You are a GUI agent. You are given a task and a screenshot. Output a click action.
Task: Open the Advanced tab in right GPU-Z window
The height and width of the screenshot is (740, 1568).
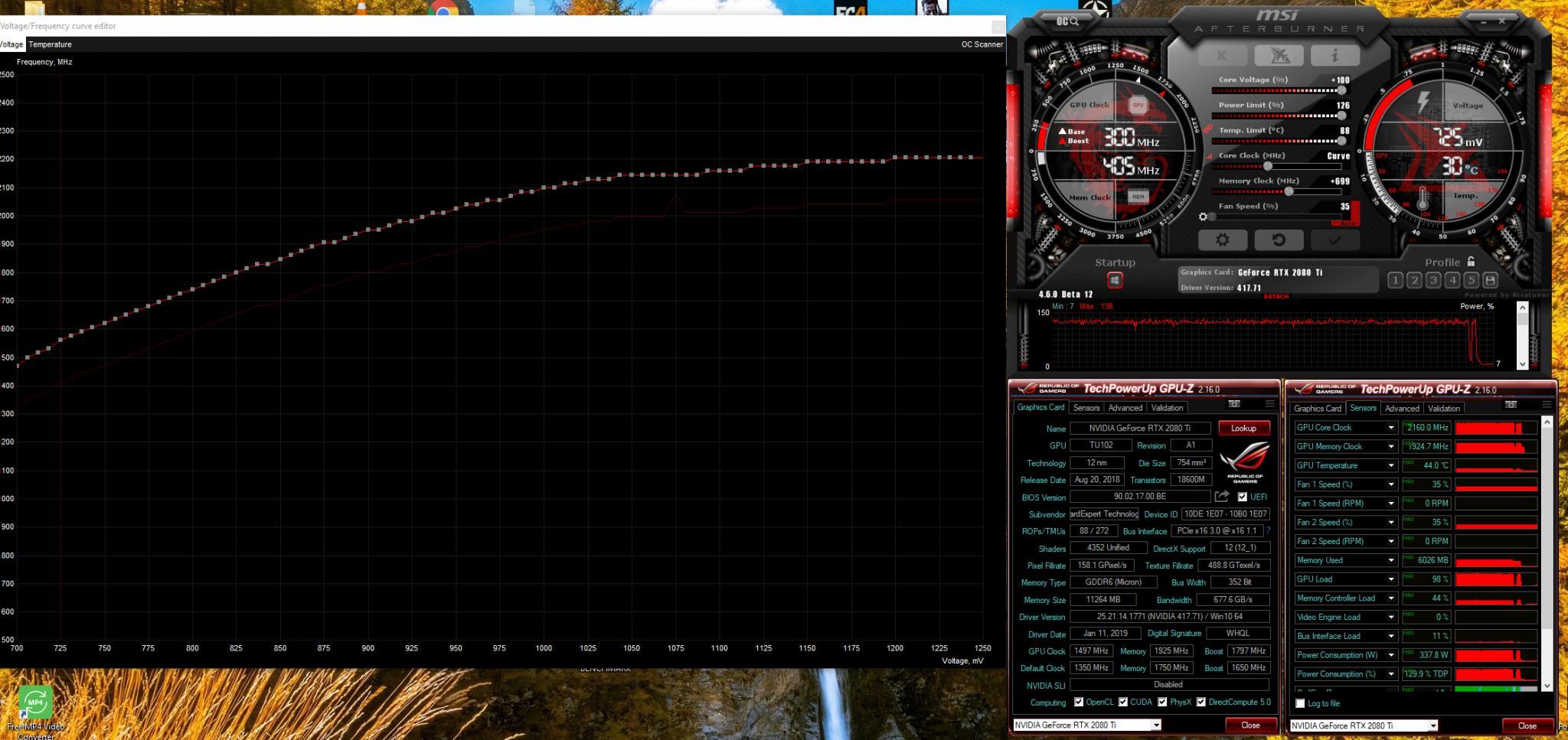[x=1402, y=409]
